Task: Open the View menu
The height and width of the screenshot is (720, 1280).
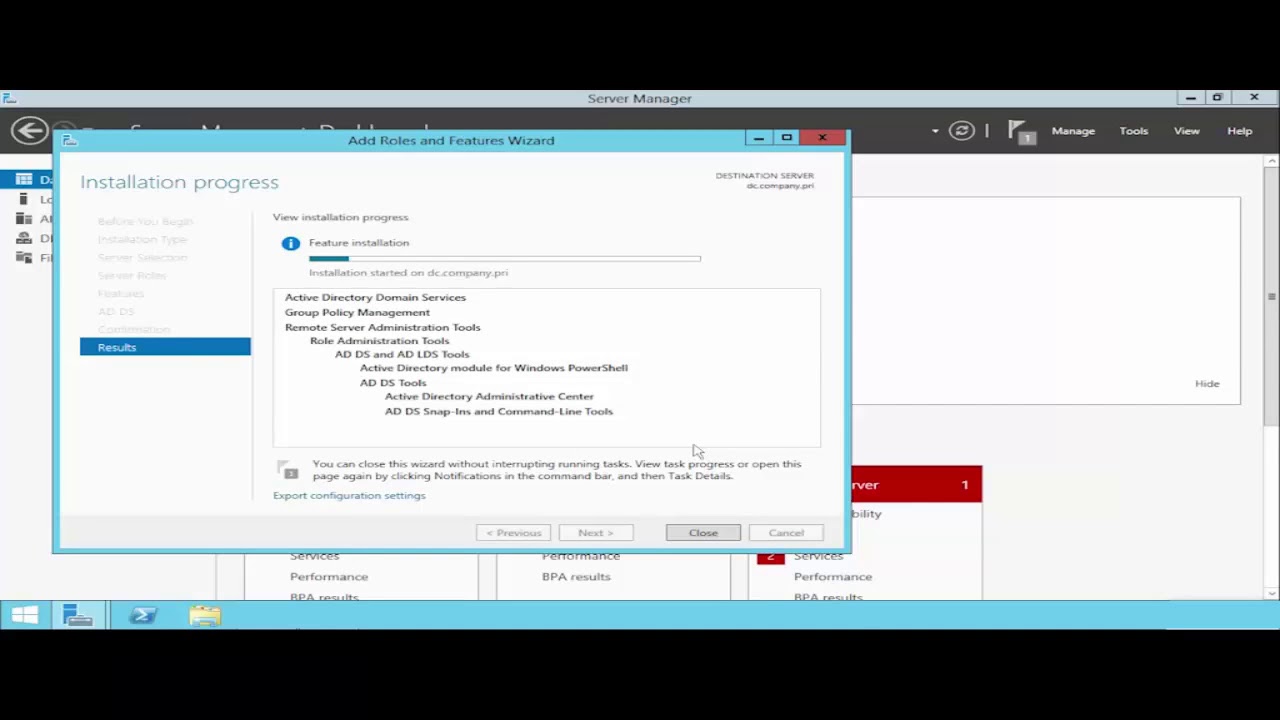Action: point(1187,131)
